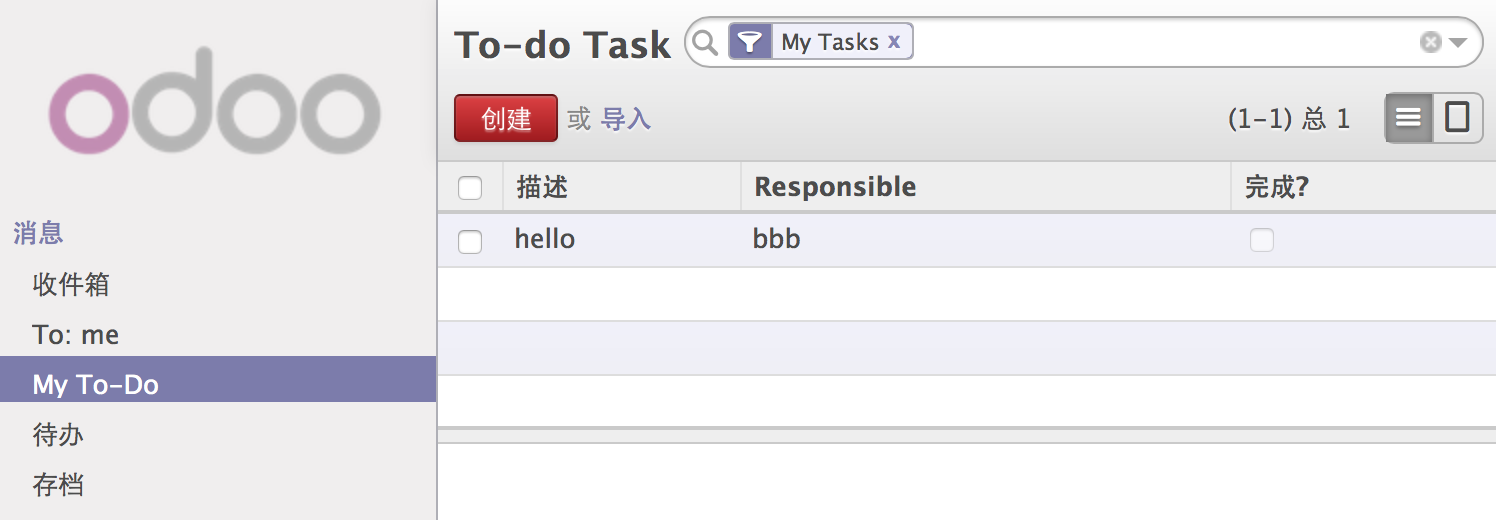Screen dimensions: 1496x520
Task: Click the 创建 button
Action: pos(506,119)
